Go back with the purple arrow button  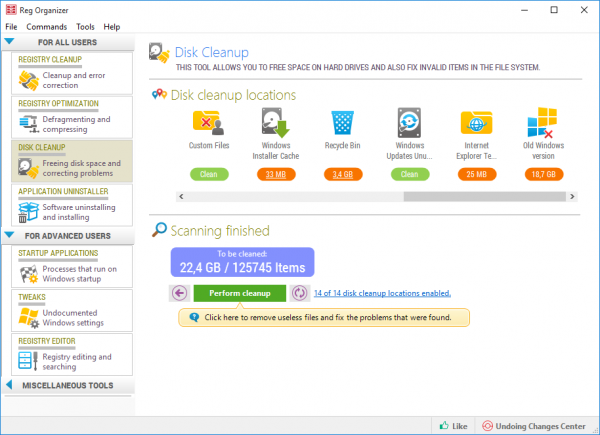pyautogui.click(x=179, y=293)
